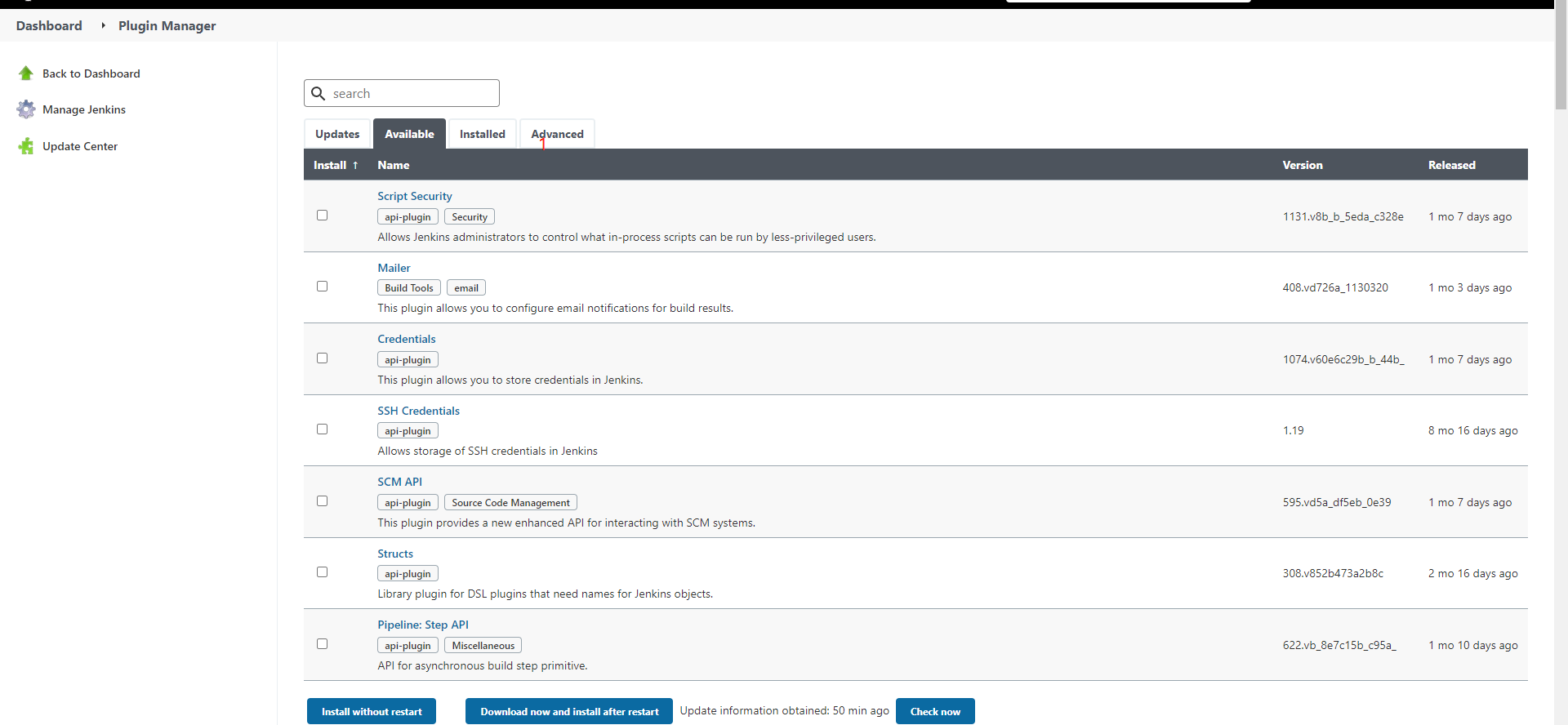Click the SSH Credentials version 1.19

(x=1293, y=430)
